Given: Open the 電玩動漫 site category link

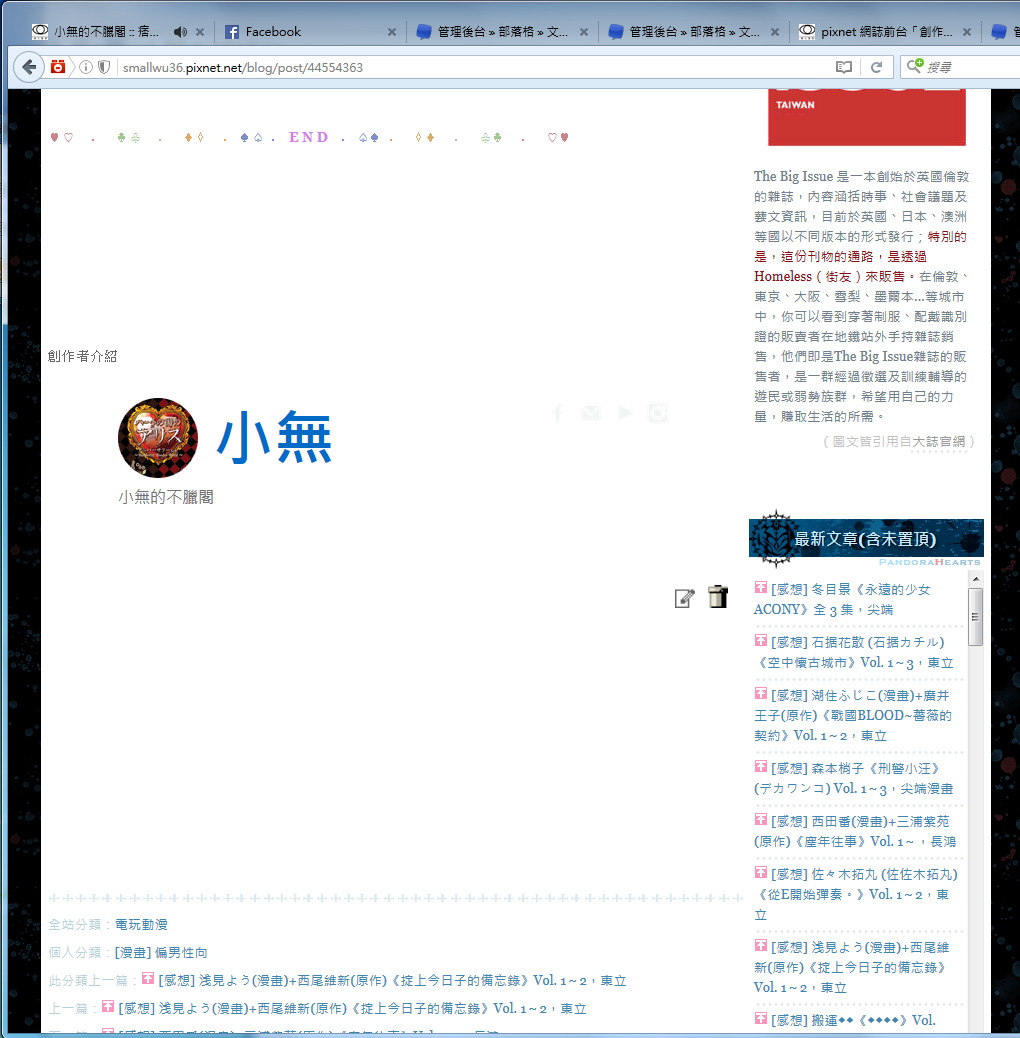Looking at the screenshot, I should [x=141, y=924].
